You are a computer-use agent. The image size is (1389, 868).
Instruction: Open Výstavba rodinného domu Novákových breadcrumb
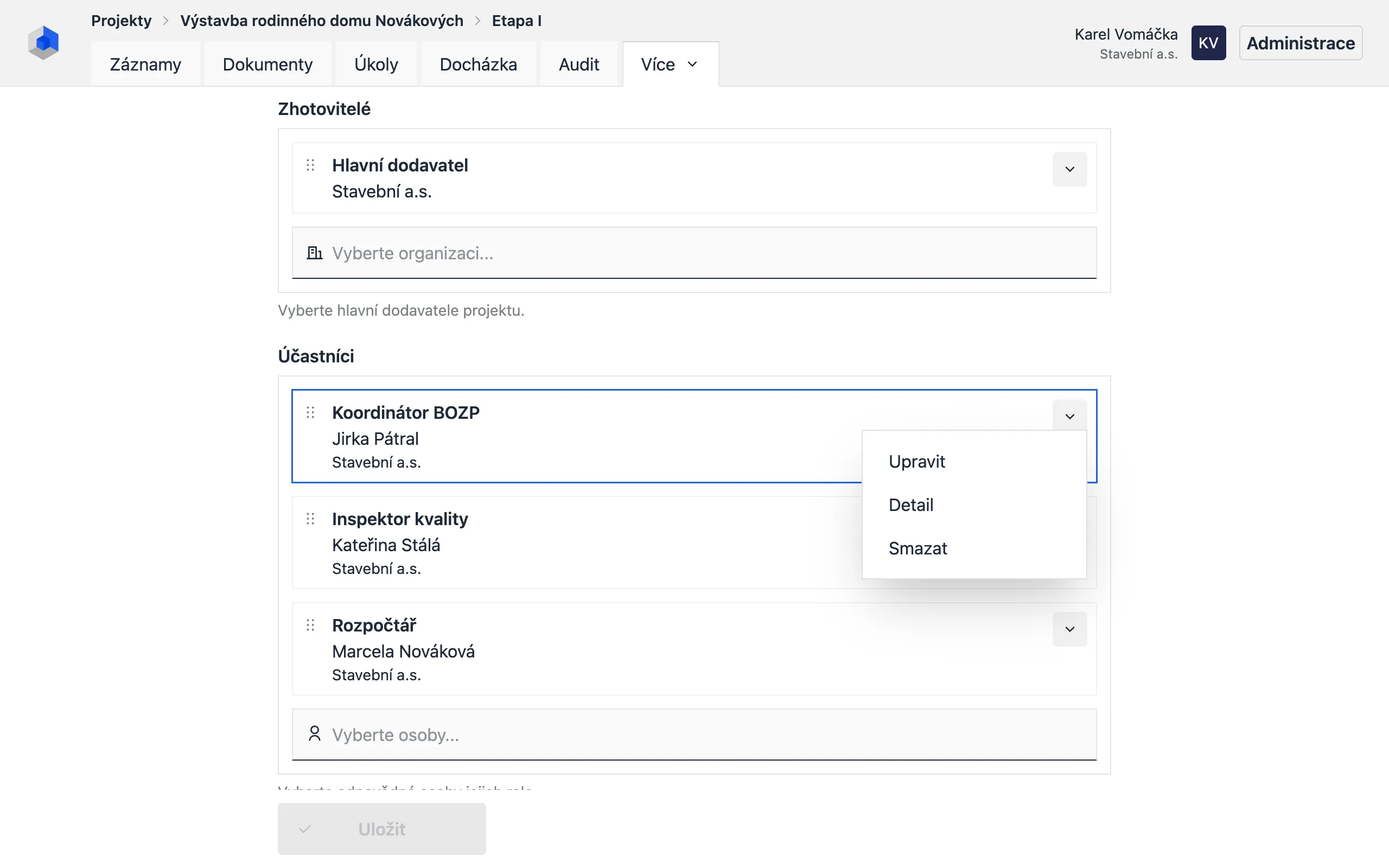(321, 21)
